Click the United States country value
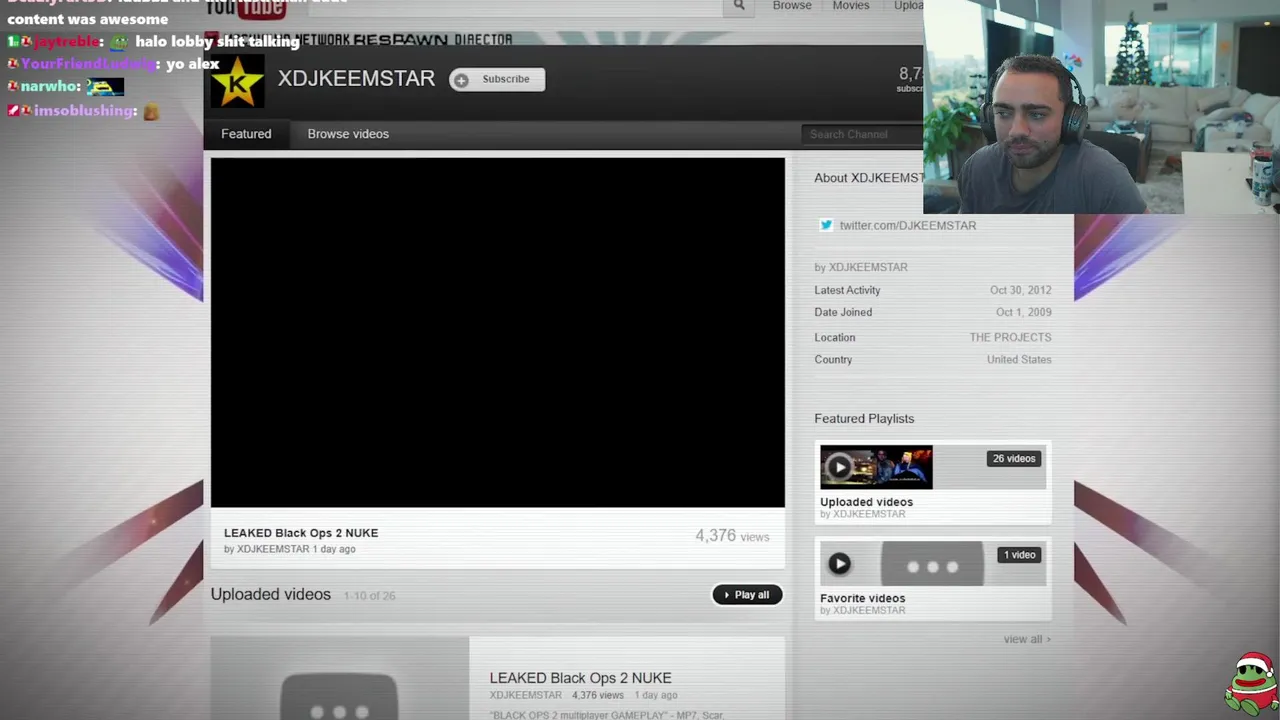Viewport: 1280px width, 720px height. pos(1019,360)
